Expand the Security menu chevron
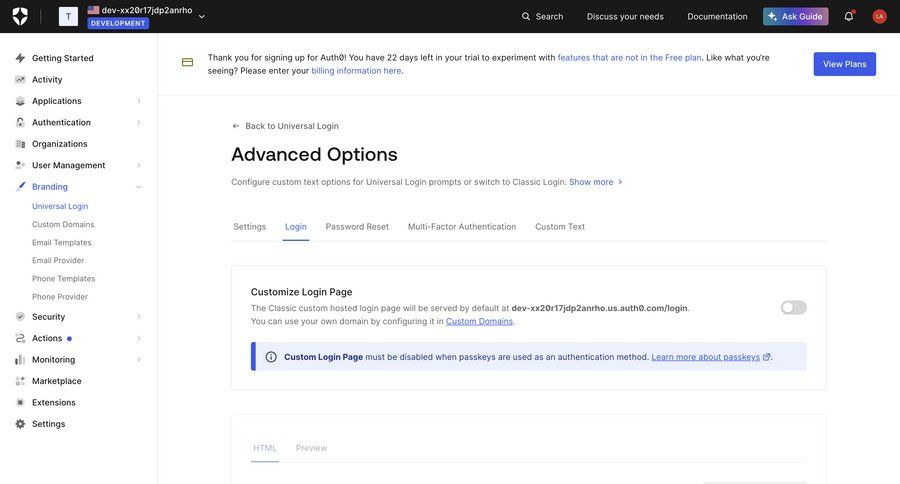Image resolution: width=900 pixels, height=484 pixels. pyautogui.click(x=139, y=317)
